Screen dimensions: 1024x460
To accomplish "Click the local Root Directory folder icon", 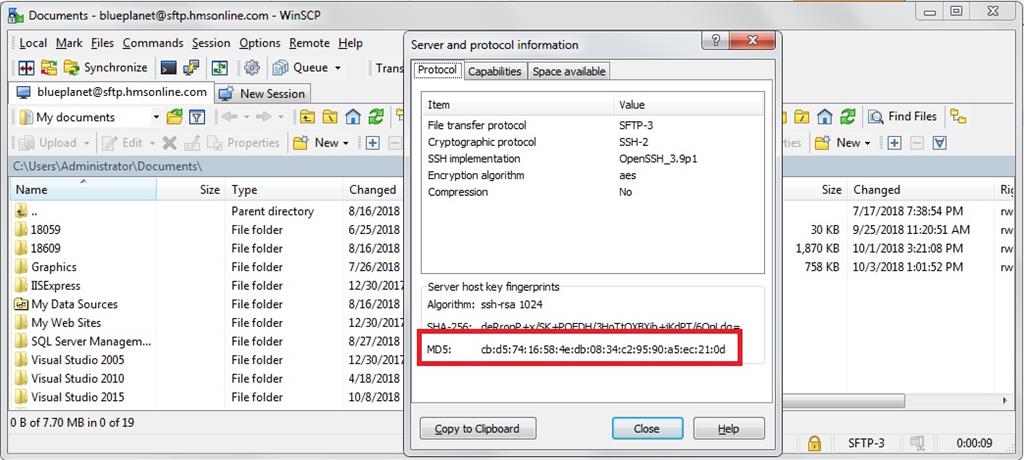I will 330,118.
